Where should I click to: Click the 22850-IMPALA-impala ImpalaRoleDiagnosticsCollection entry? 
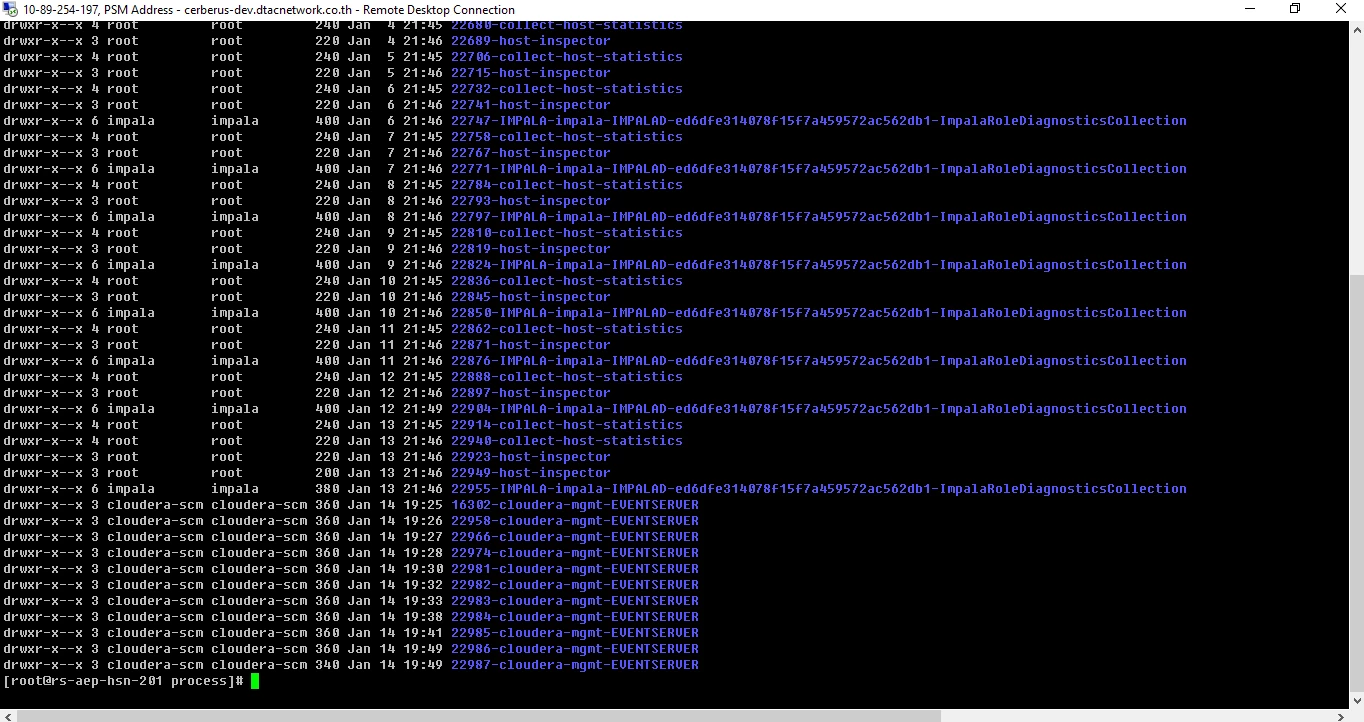[819, 313]
